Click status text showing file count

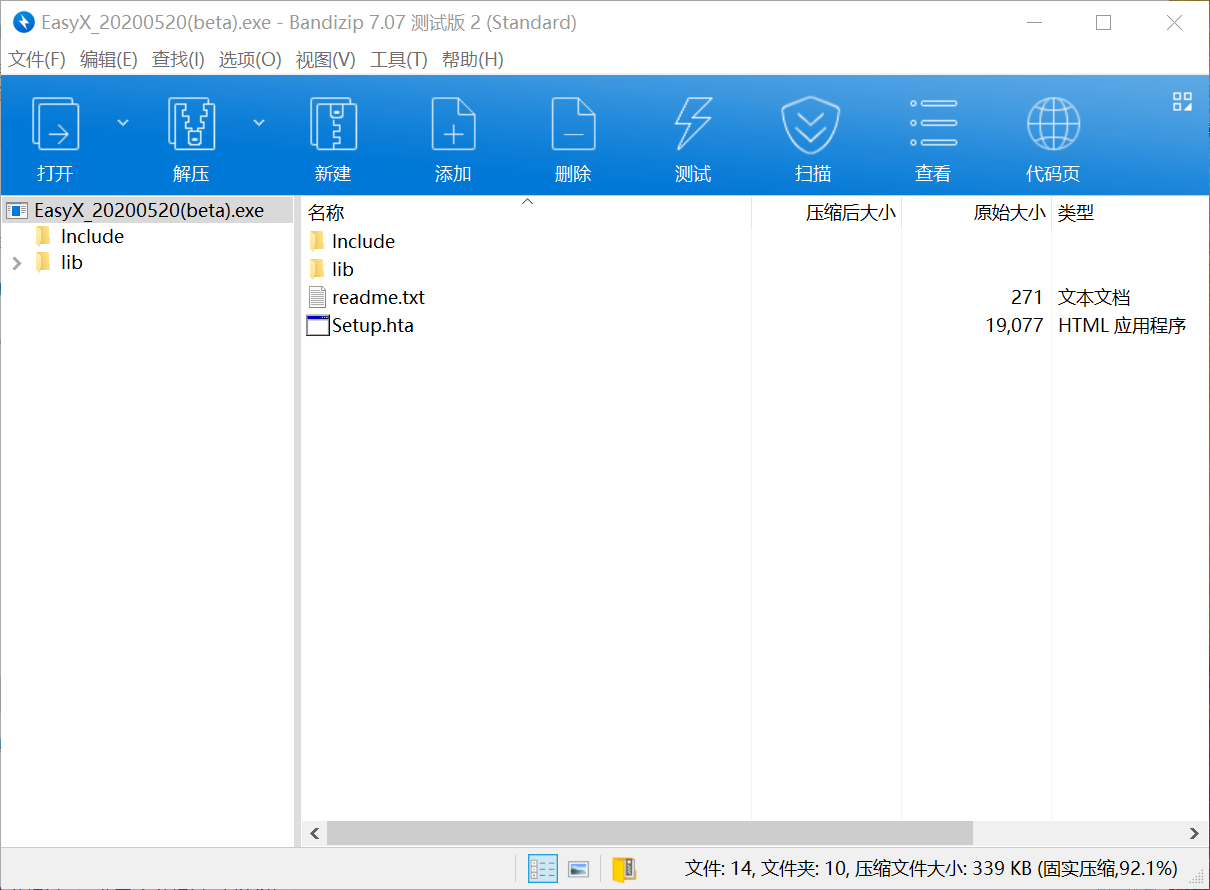(x=931, y=868)
